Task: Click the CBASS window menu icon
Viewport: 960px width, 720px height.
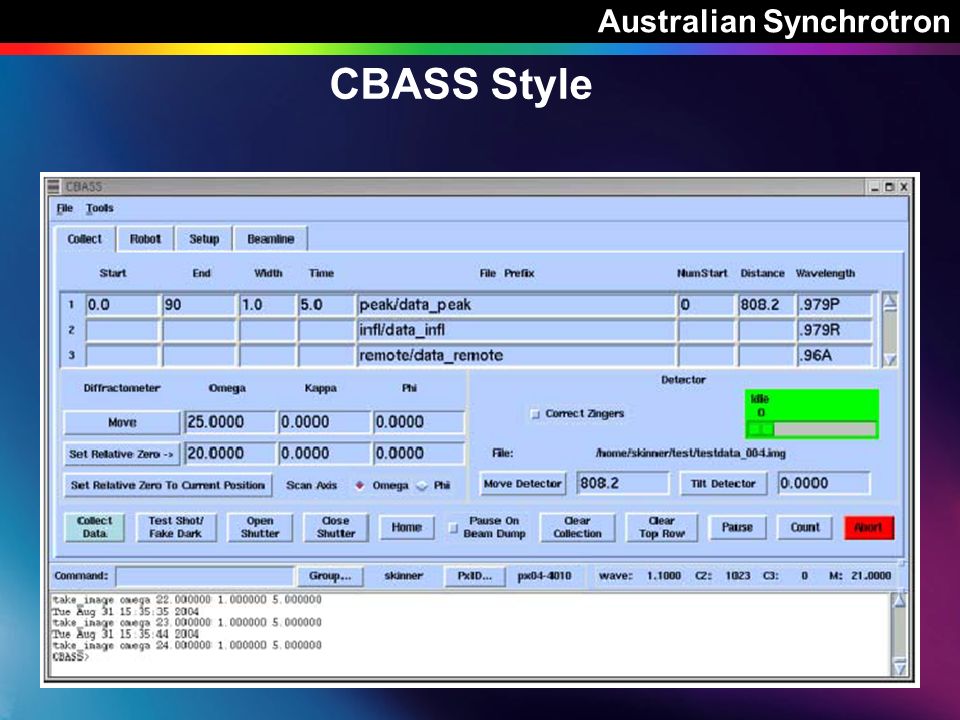Action: (x=54, y=186)
